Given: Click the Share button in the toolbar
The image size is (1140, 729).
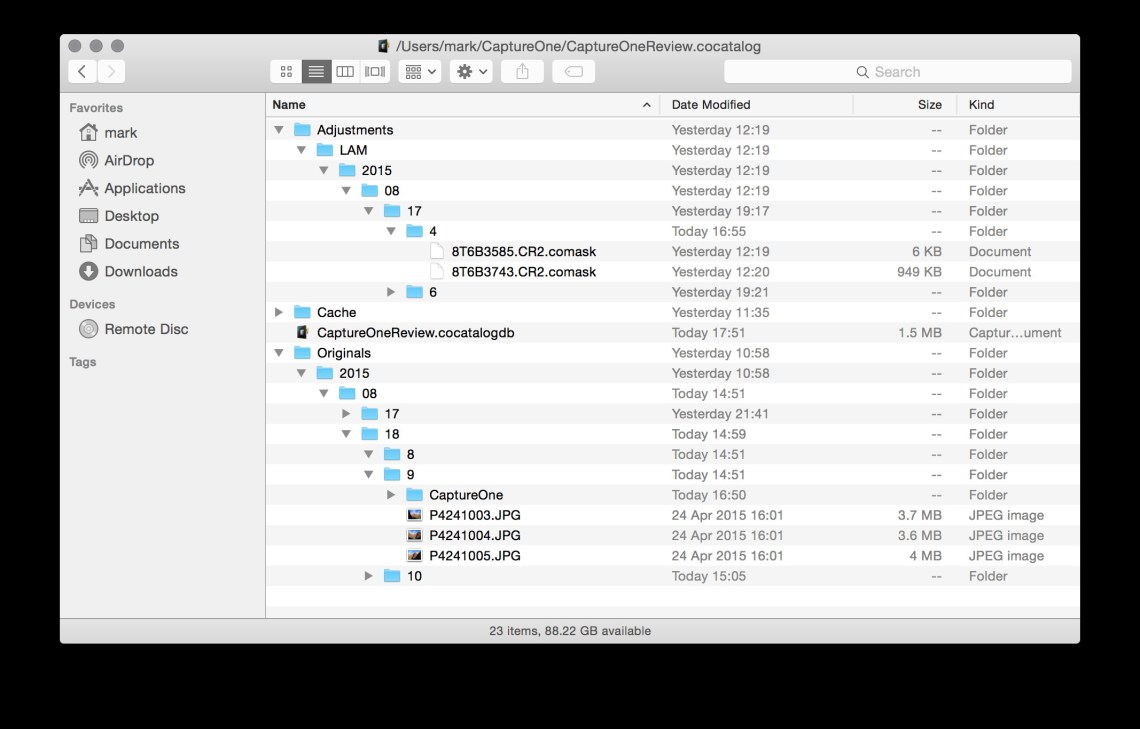Looking at the screenshot, I should (x=522, y=71).
